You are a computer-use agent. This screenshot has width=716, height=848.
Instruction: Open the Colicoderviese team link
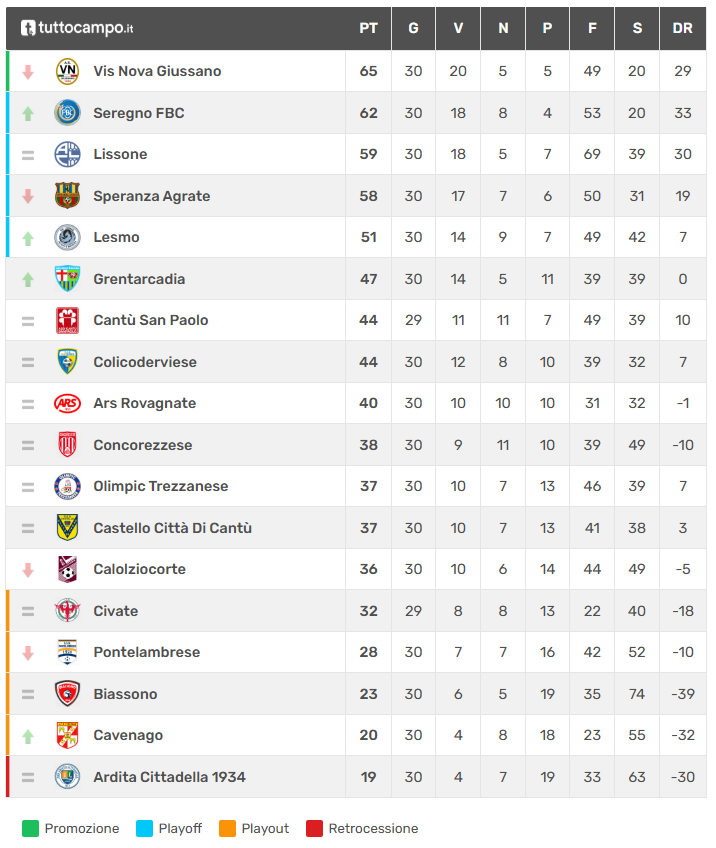click(145, 362)
